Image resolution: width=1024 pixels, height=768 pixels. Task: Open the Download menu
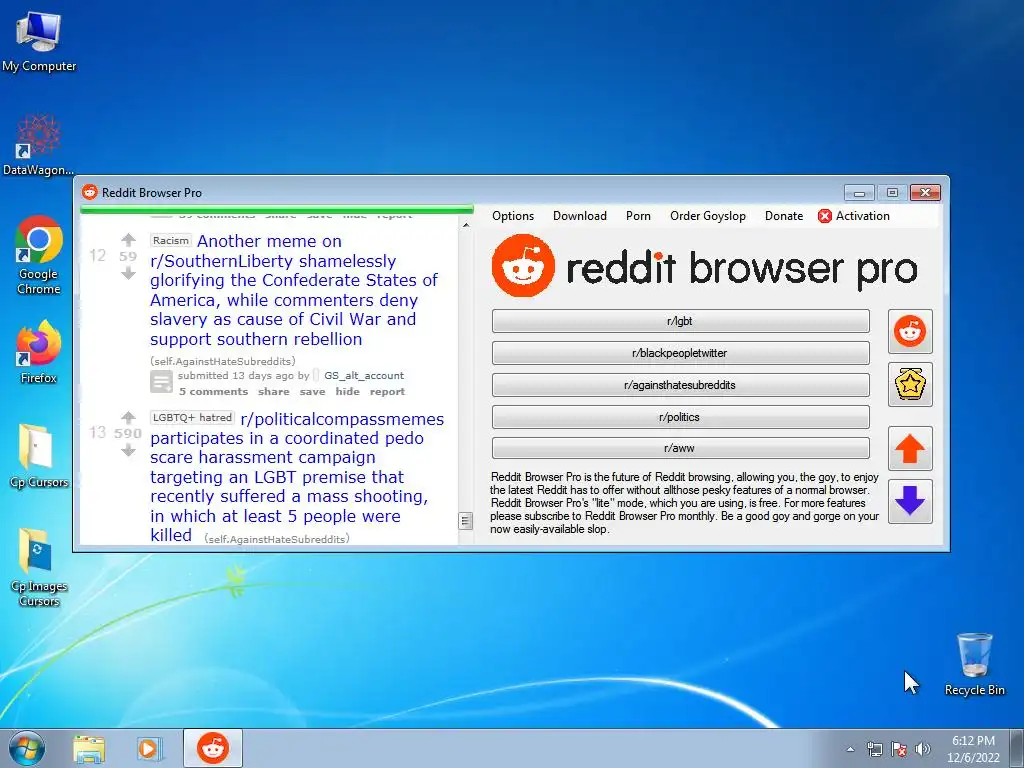580,216
